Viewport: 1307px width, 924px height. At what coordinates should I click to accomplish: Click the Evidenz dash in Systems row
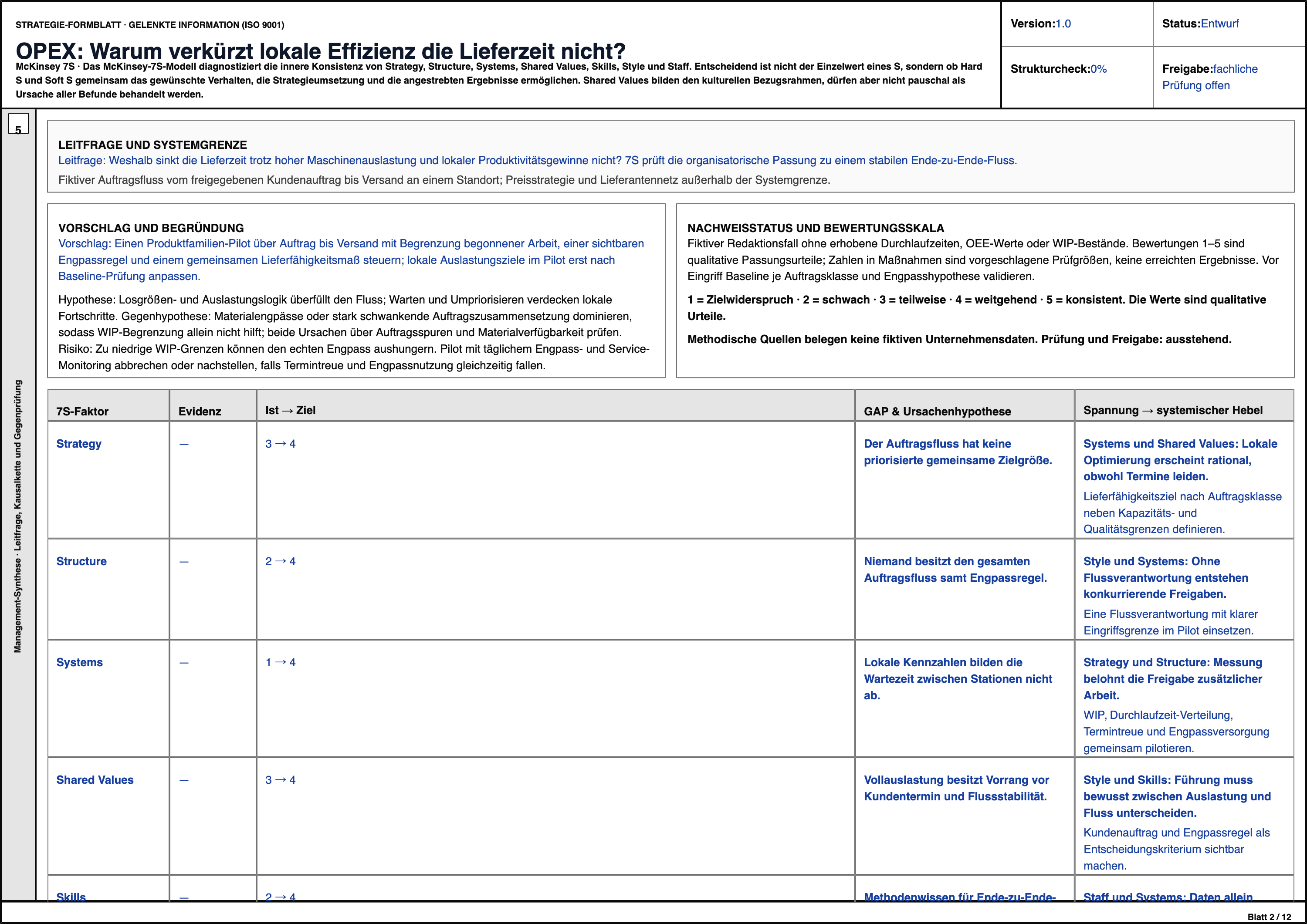pos(184,663)
